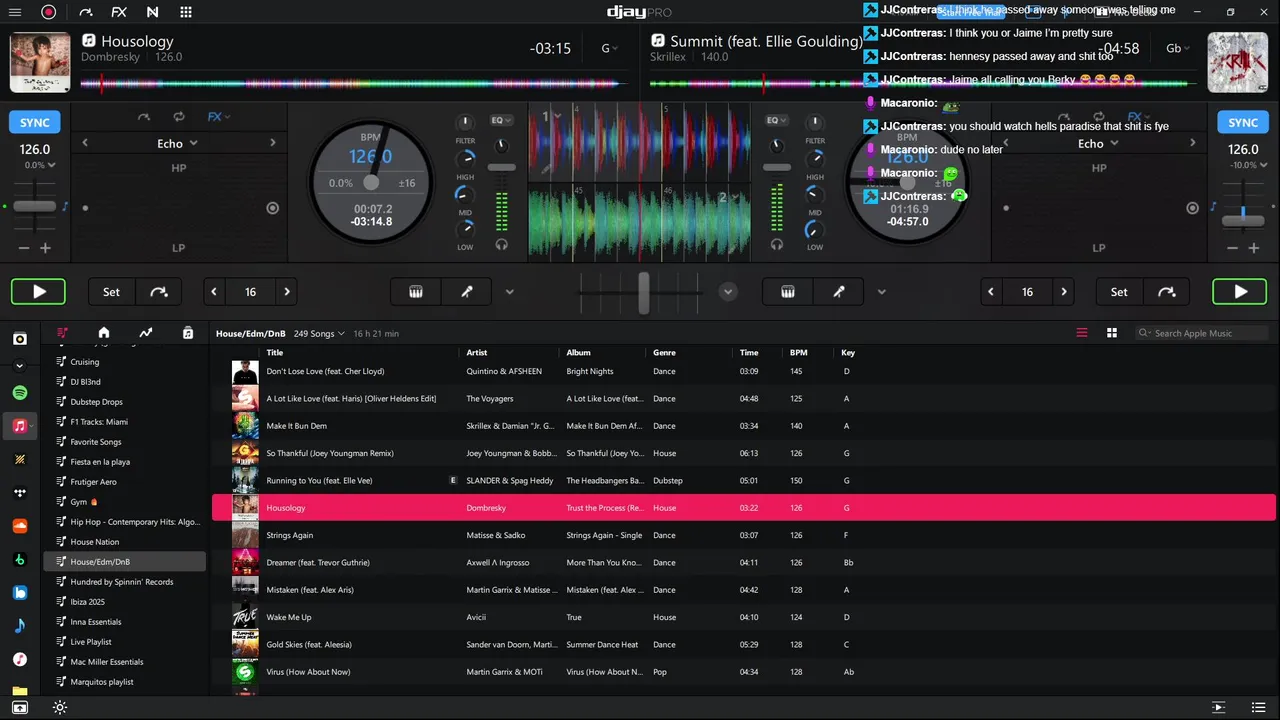Increase the left deck loop length from 16
This screenshot has height=720, width=1280.
[287, 292]
